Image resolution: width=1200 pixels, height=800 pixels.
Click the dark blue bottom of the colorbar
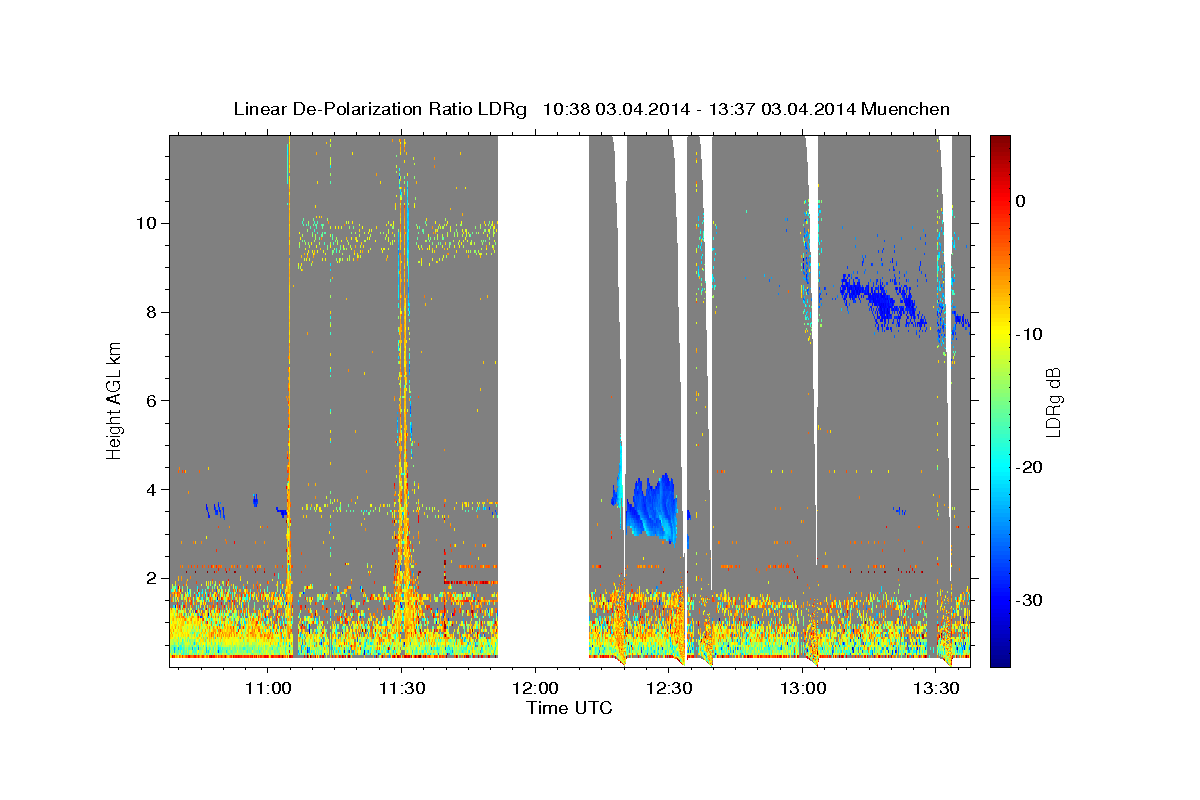pyautogui.click(x=1000, y=659)
